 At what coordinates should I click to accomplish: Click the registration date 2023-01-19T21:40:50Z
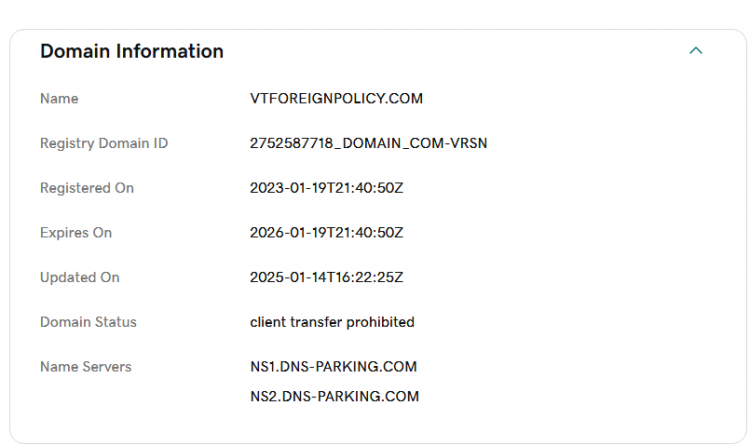click(326, 188)
